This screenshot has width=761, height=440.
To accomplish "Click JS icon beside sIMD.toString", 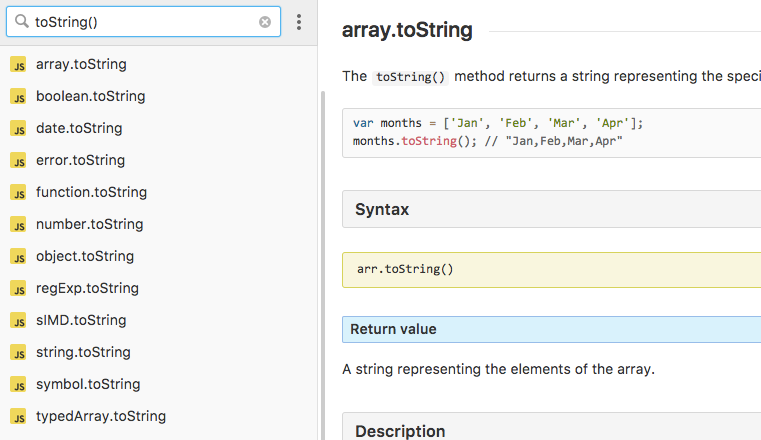I will point(18,321).
